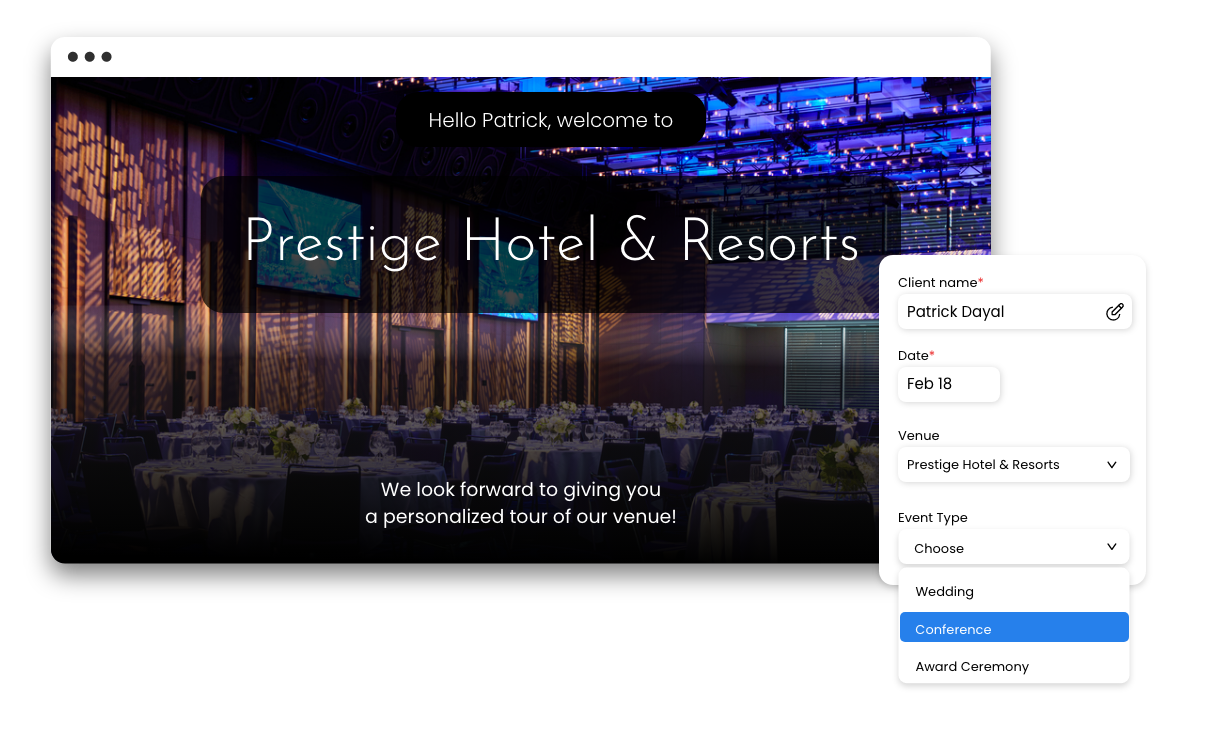Click the second window dot in the title bar

click(x=90, y=57)
